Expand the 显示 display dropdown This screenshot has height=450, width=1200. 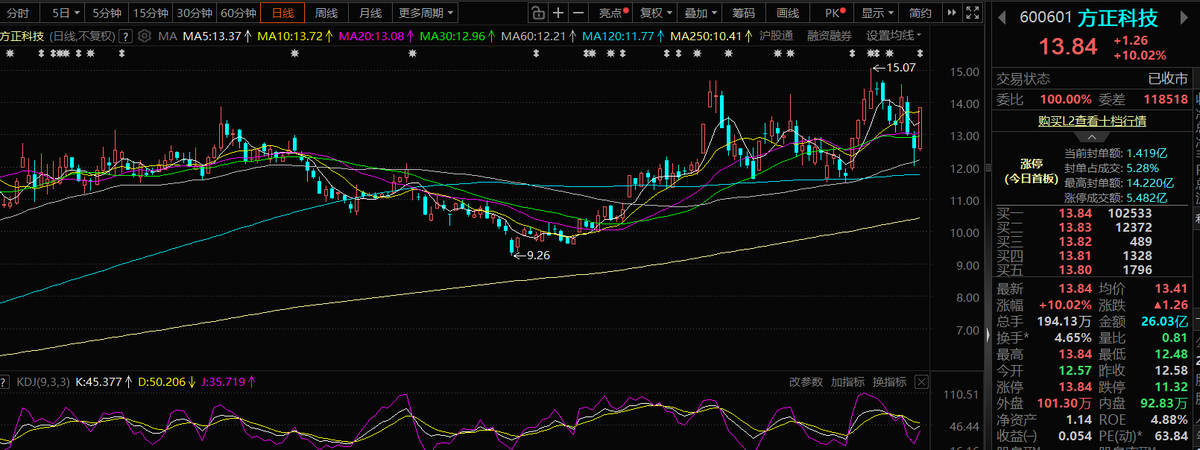coord(878,13)
